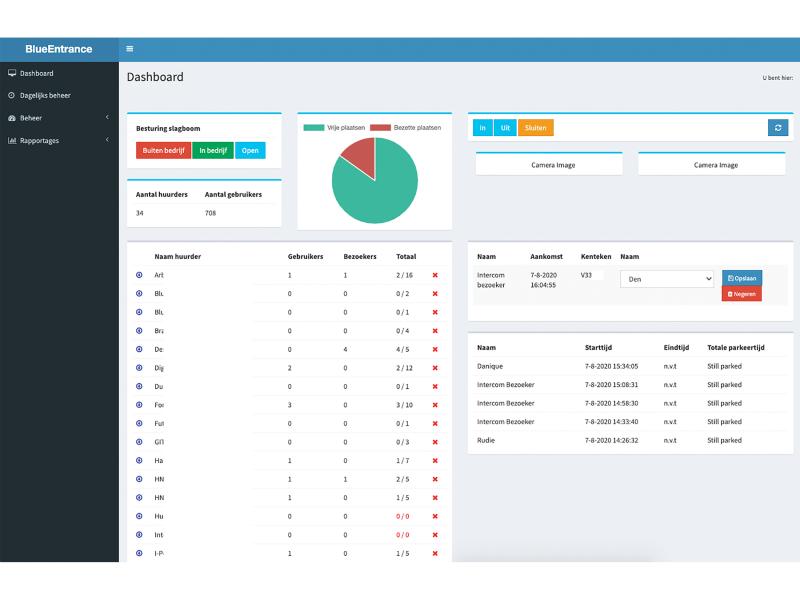Click the Bezoekers column header
This screenshot has height=600, width=800.
pos(360,257)
